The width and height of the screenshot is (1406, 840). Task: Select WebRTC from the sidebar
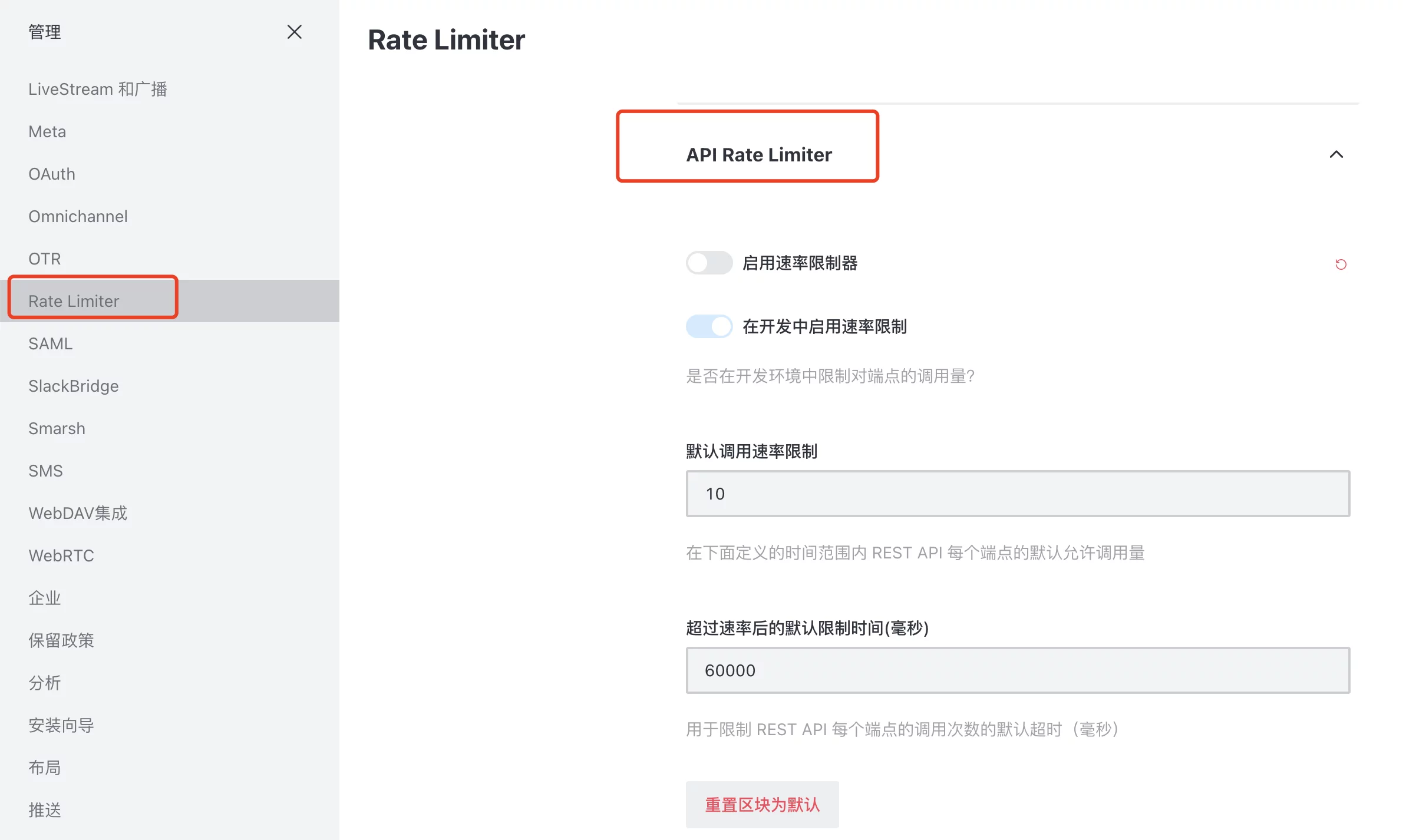61,555
